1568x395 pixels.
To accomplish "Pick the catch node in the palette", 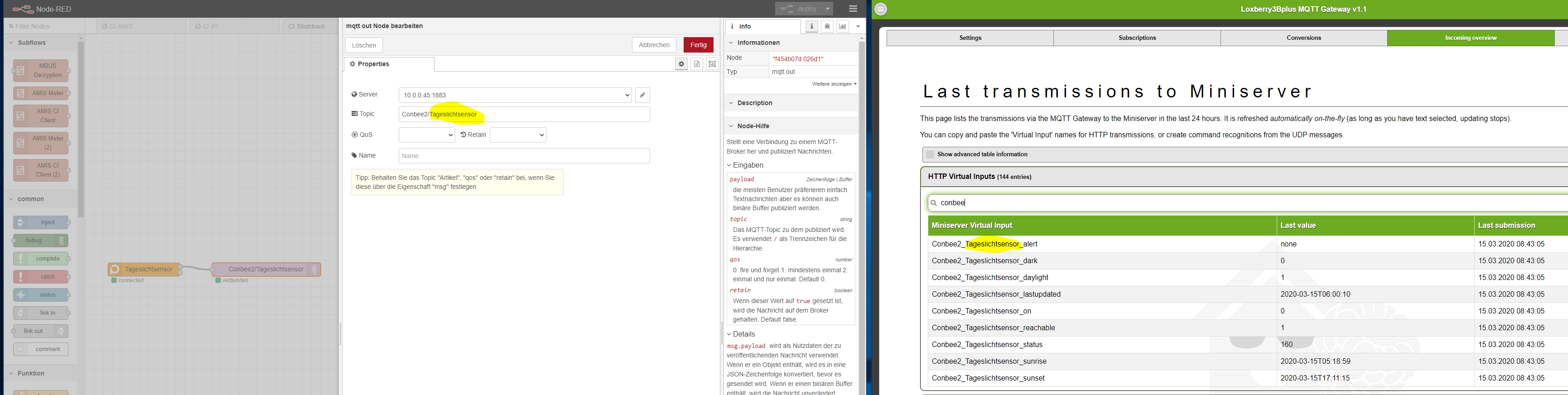I will click(x=41, y=277).
